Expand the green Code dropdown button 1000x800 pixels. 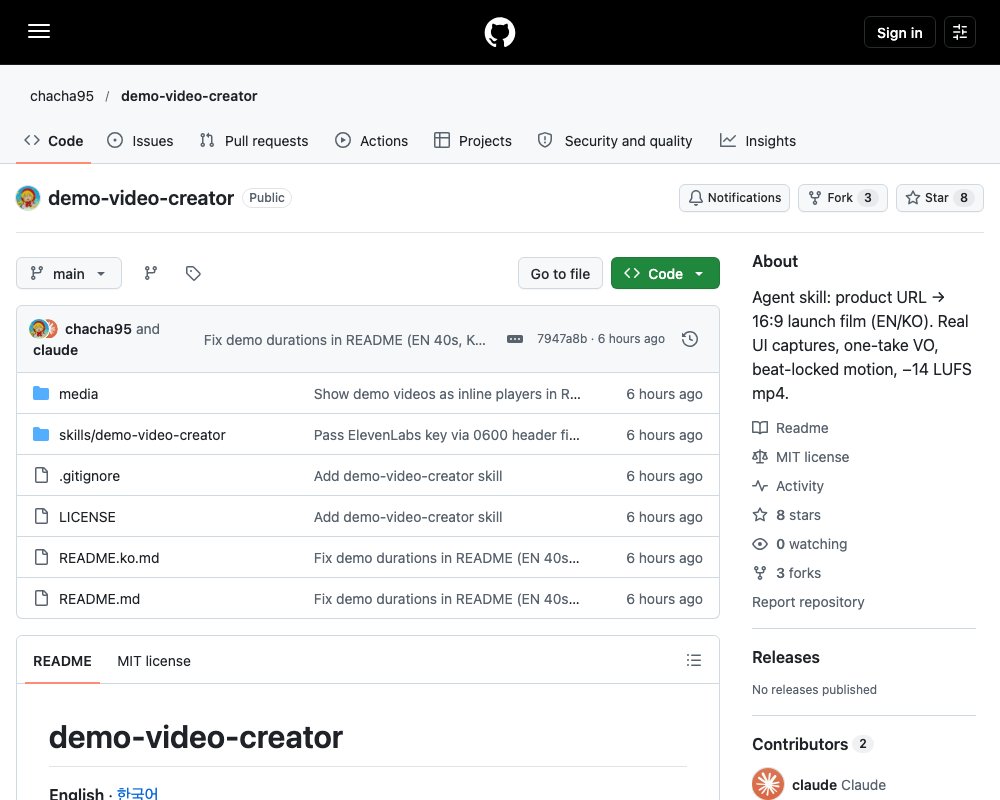pyautogui.click(x=665, y=274)
